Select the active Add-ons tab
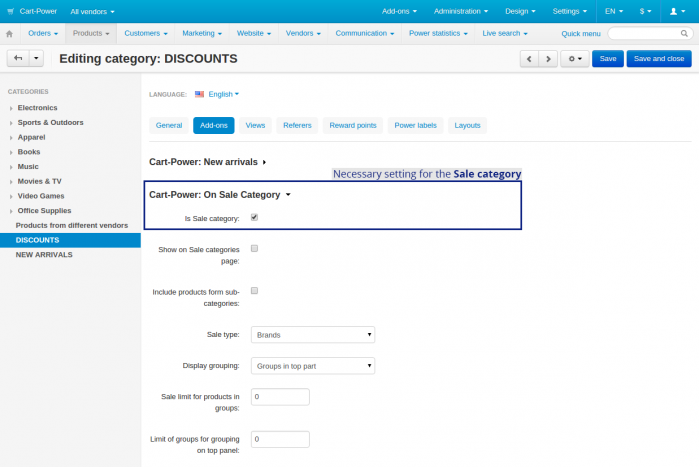Viewport: 700px width, 467px height. coord(214,125)
